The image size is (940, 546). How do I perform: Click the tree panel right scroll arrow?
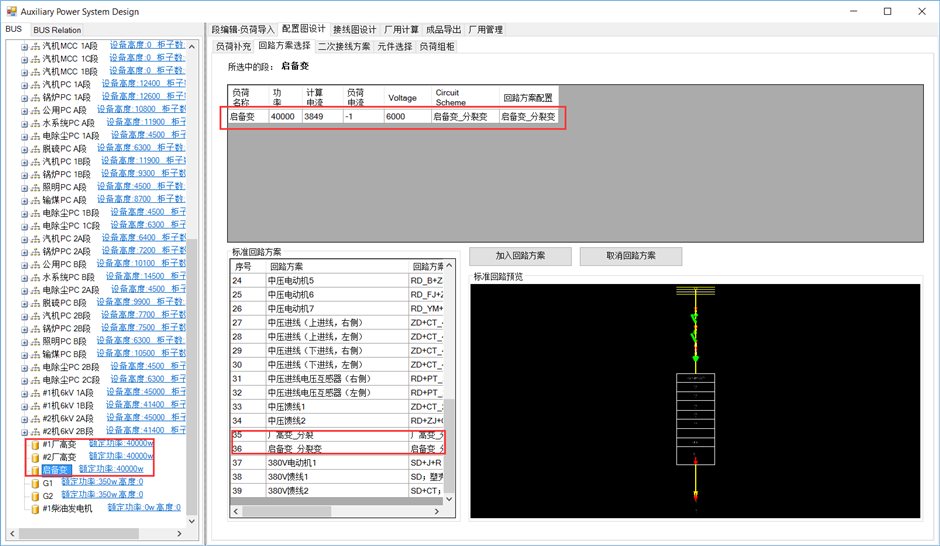tap(179, 533)
